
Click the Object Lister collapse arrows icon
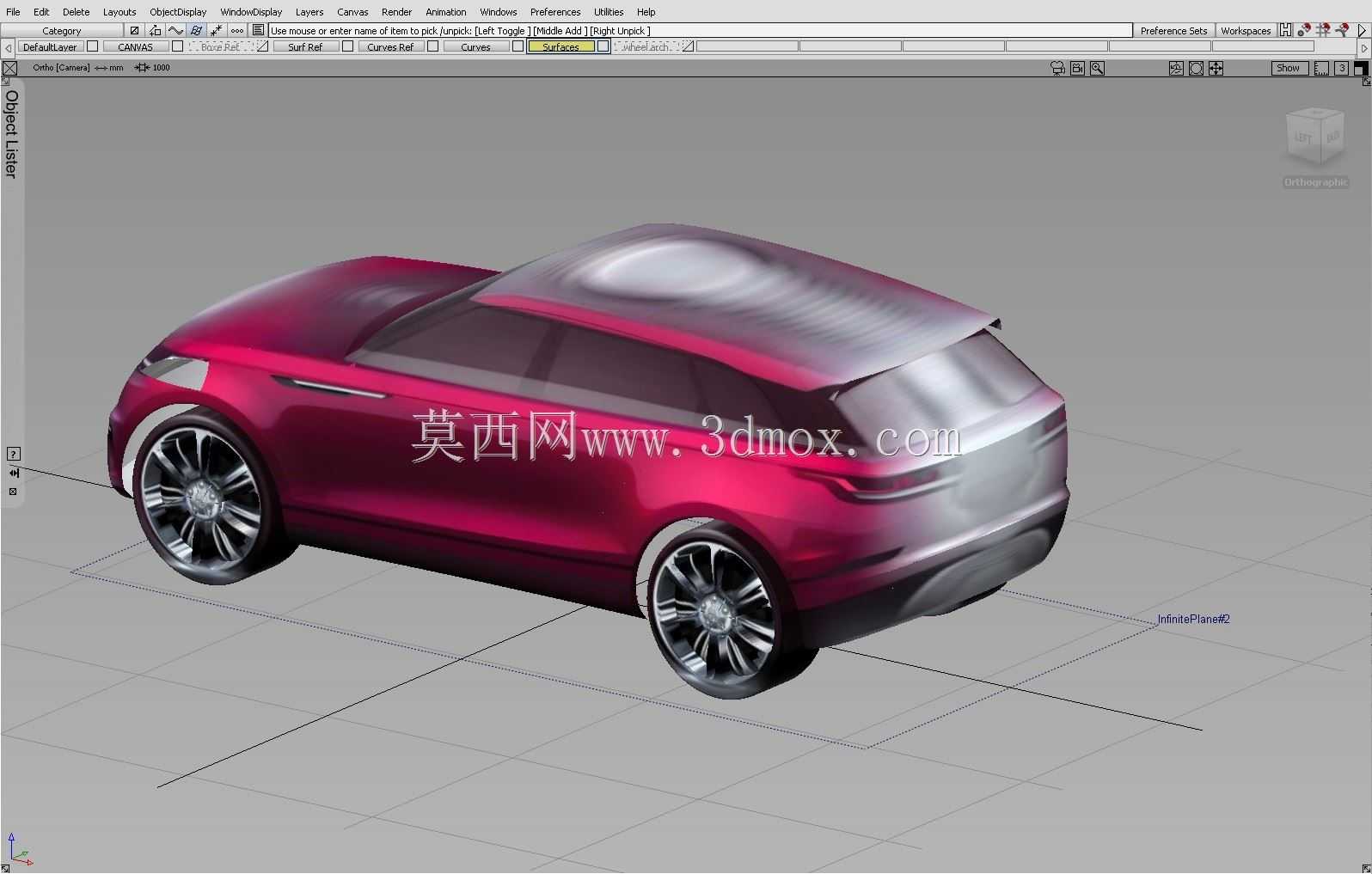(13, 473)
